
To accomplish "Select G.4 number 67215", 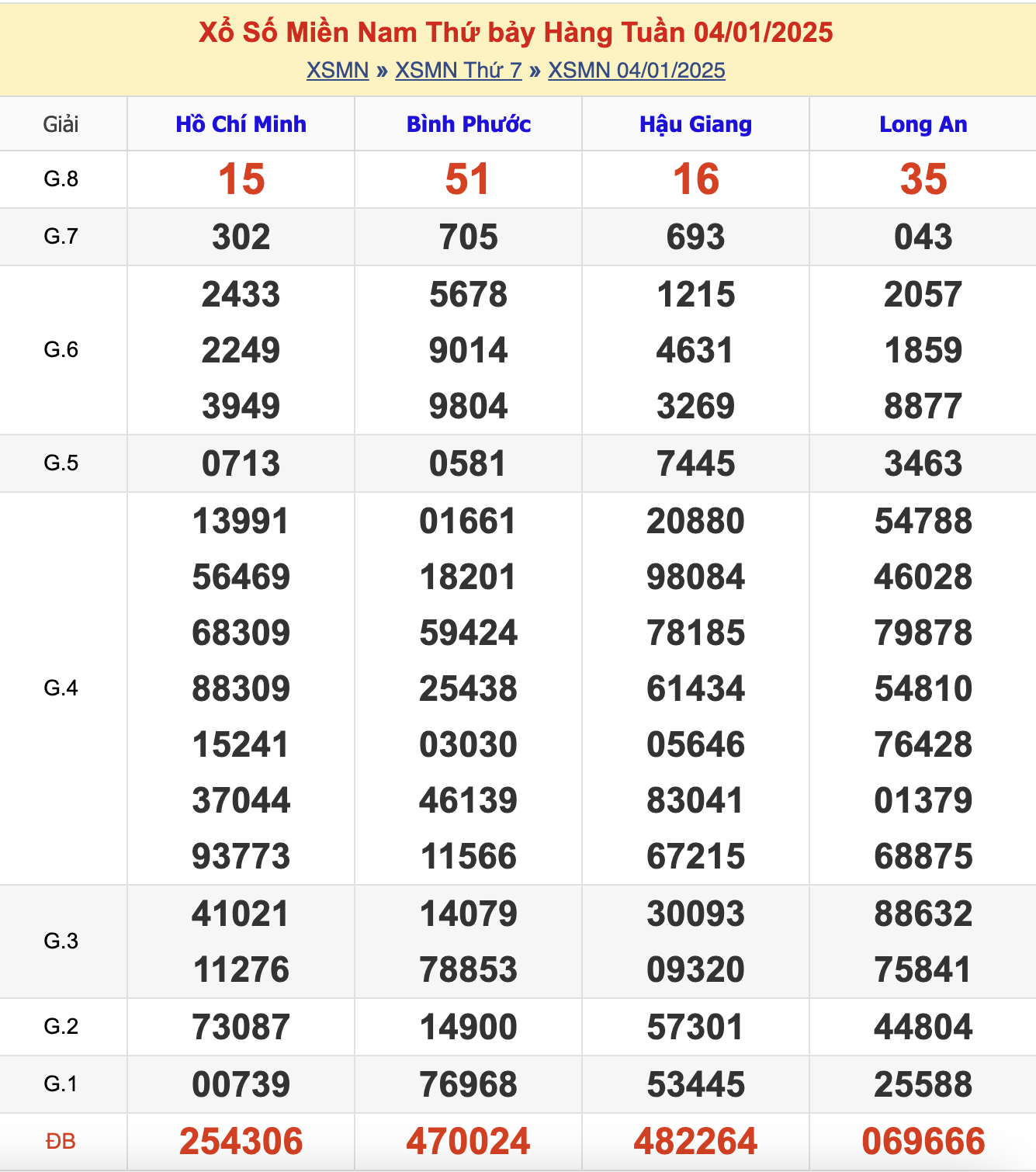I will [x=696, y=856].
